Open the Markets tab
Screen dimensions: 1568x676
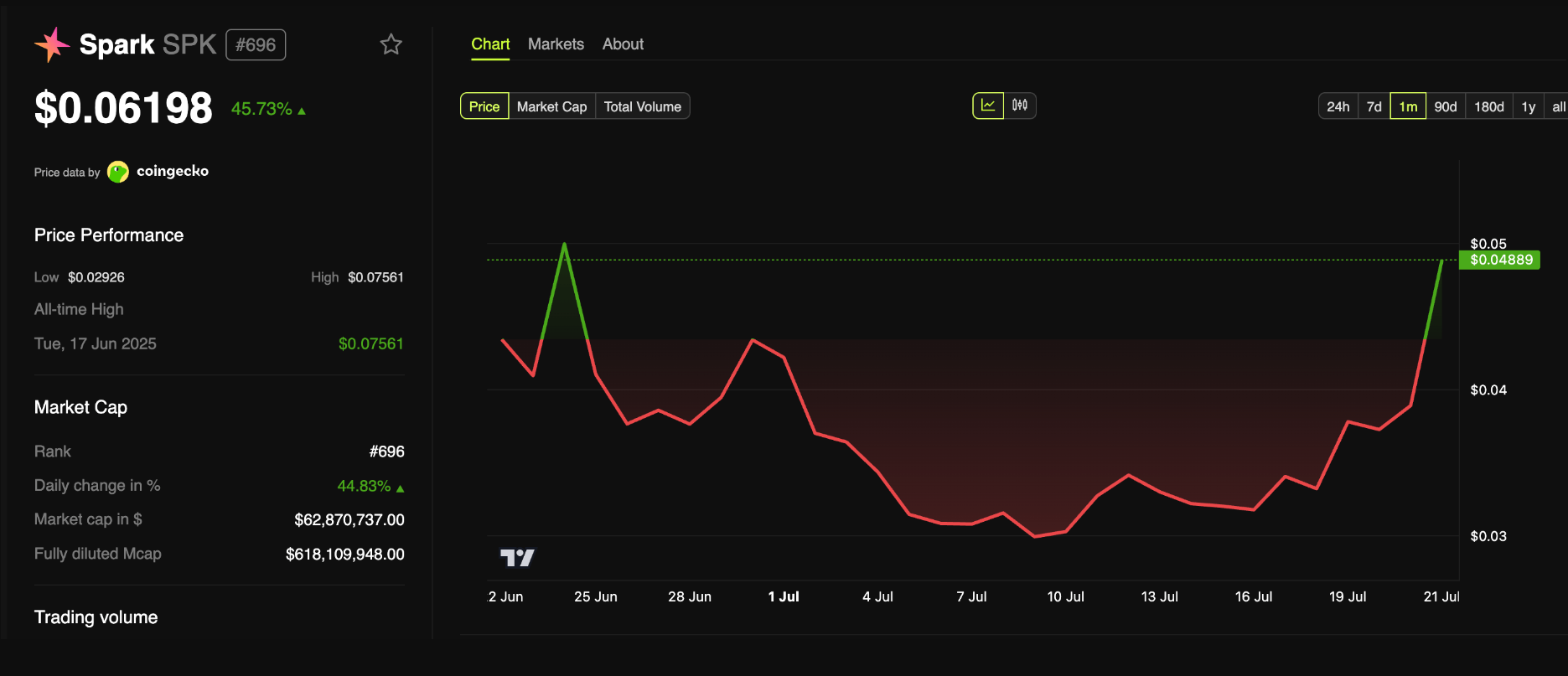[556, 44]
